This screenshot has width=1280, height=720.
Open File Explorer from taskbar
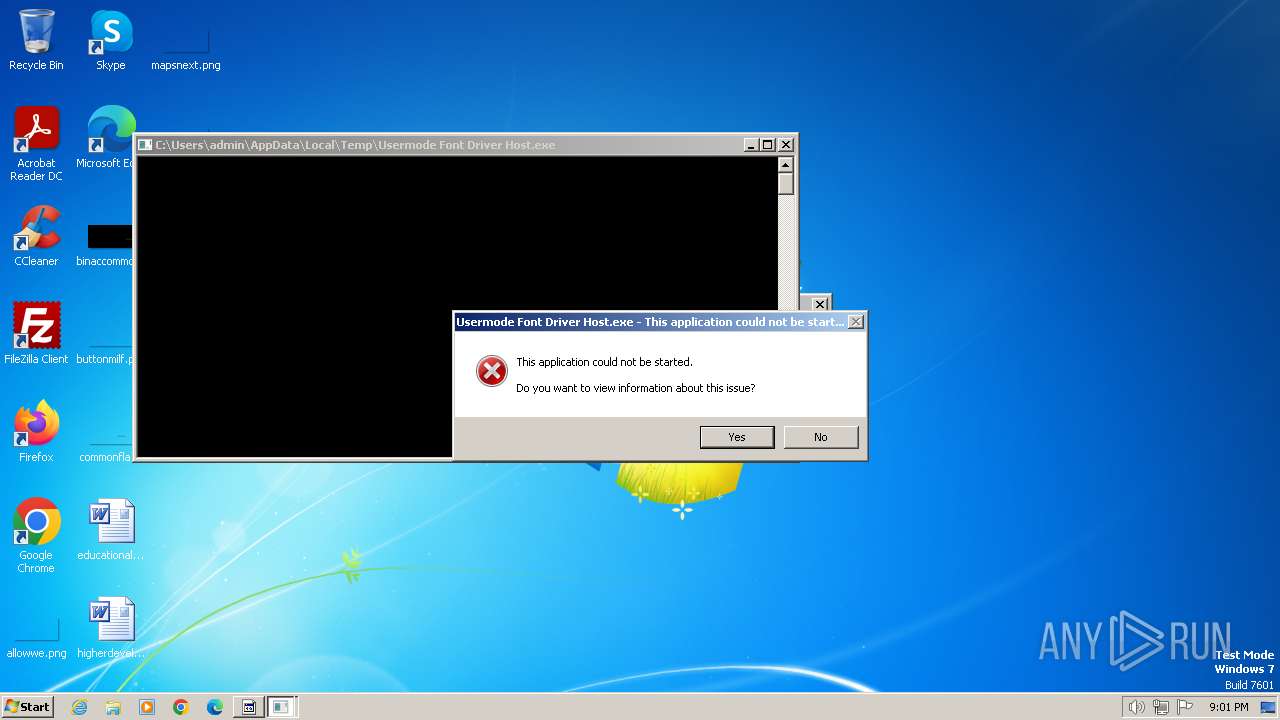113,707
